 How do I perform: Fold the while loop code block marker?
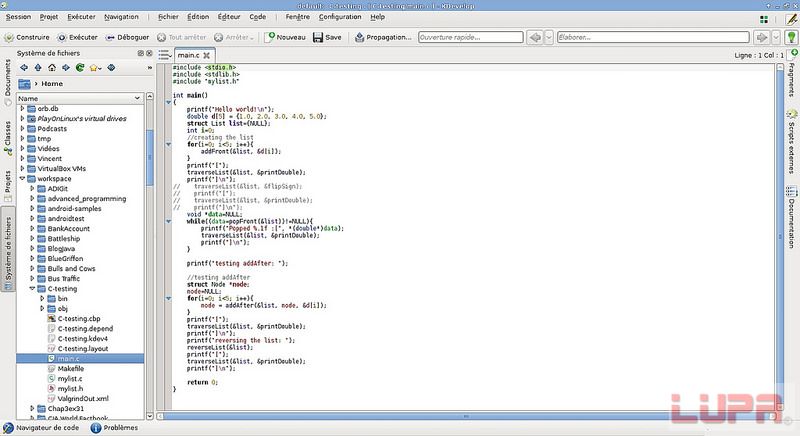[x=168, y=221]
